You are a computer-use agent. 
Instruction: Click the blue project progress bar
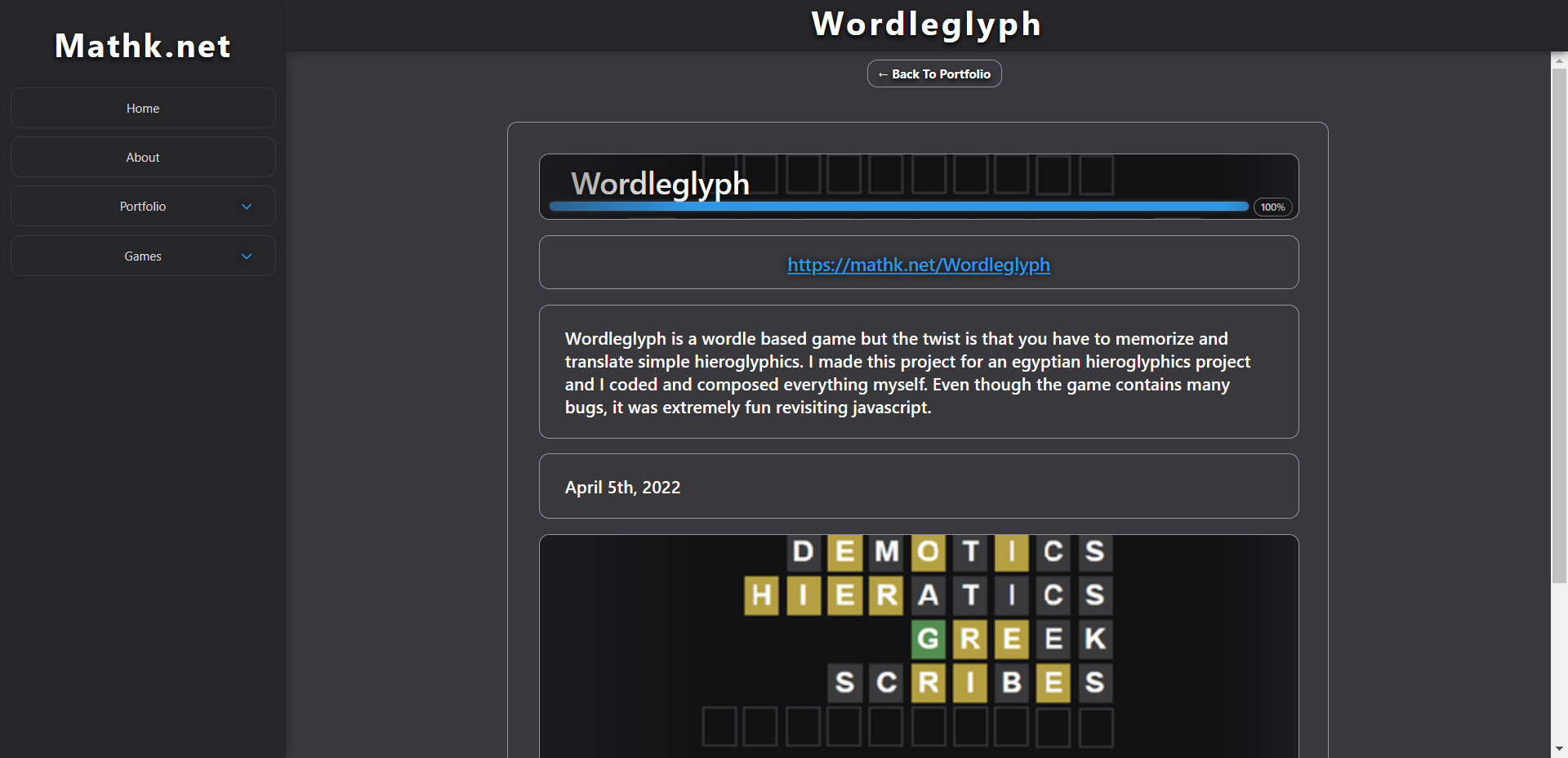click(x=898, y=207)
